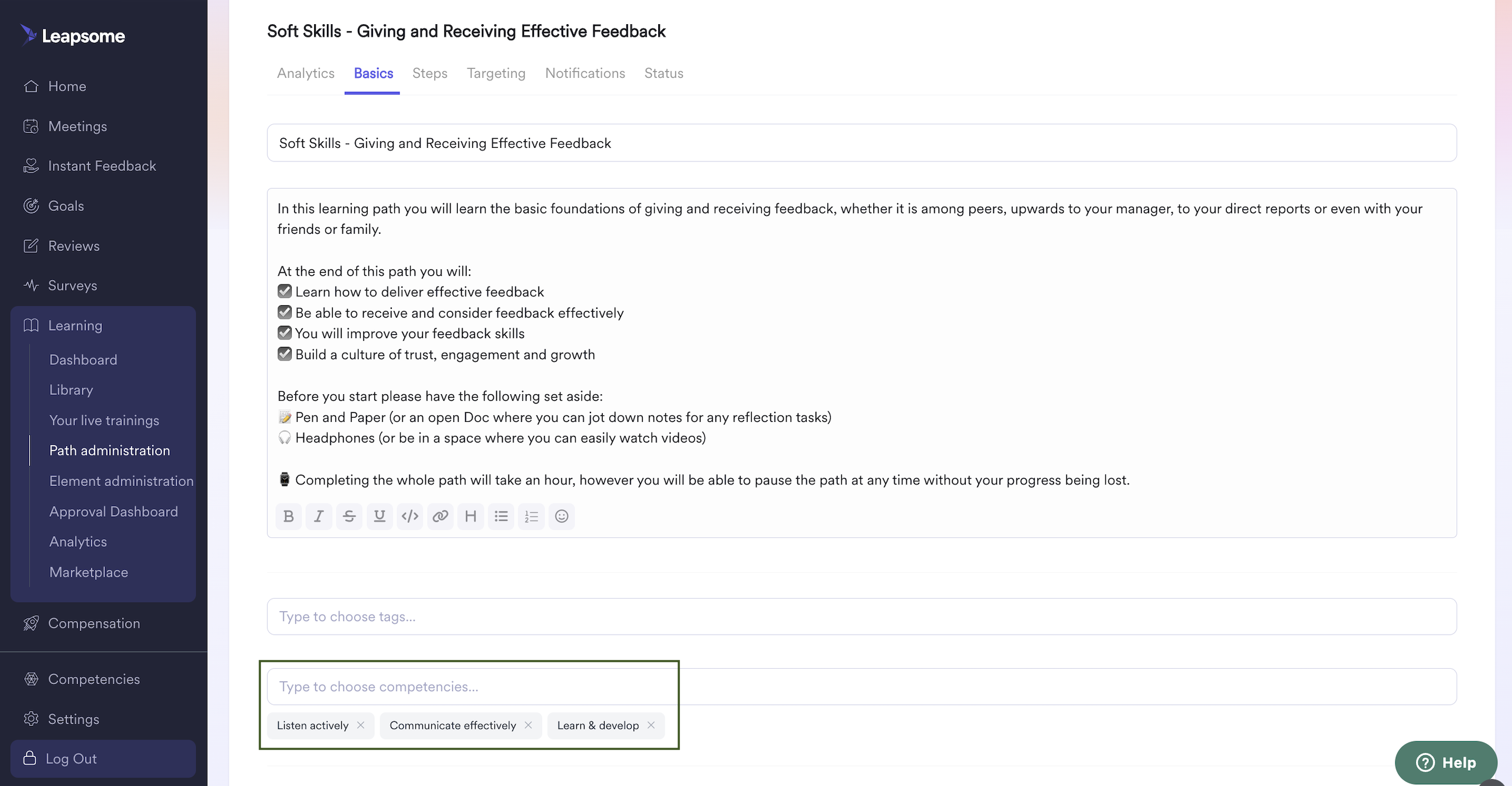The height and width of the screenshot is (786, 1512).
Task: Add bulleted list in editor
Action: tap(501, 516)
